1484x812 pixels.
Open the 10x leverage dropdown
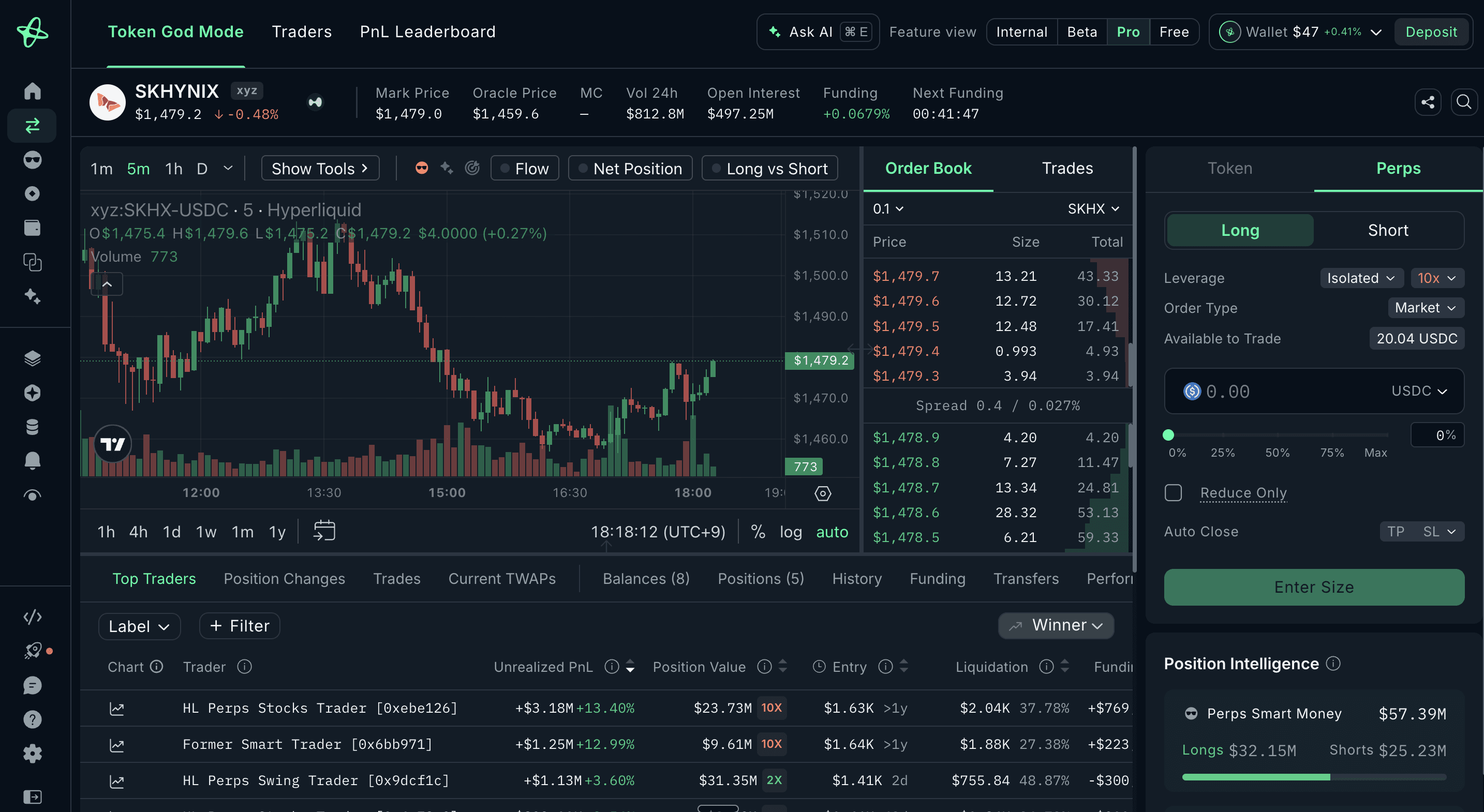[x=1437, y=278]
